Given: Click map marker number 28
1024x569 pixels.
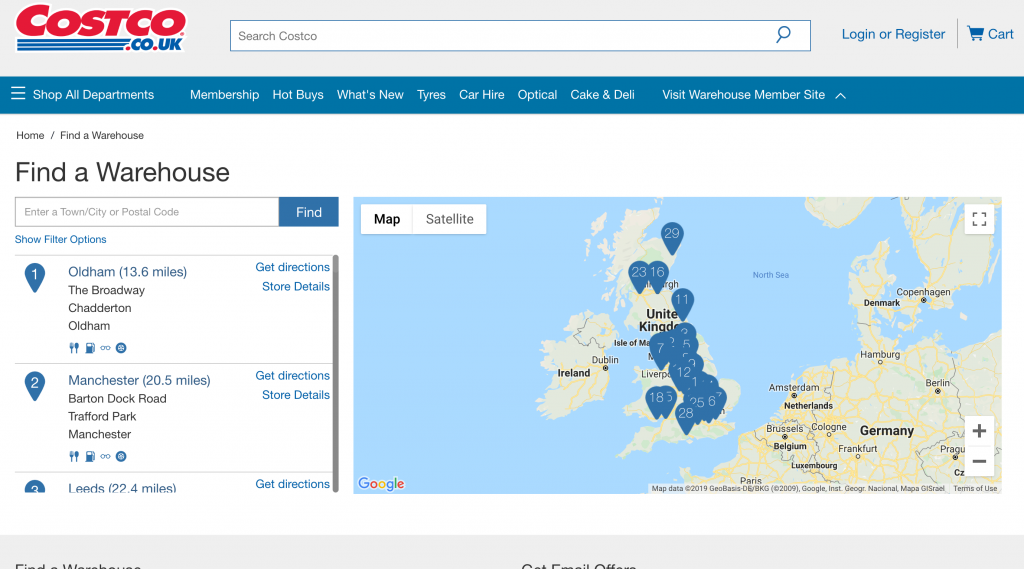Looking at the screenshot, I should [x=685, y=418].
